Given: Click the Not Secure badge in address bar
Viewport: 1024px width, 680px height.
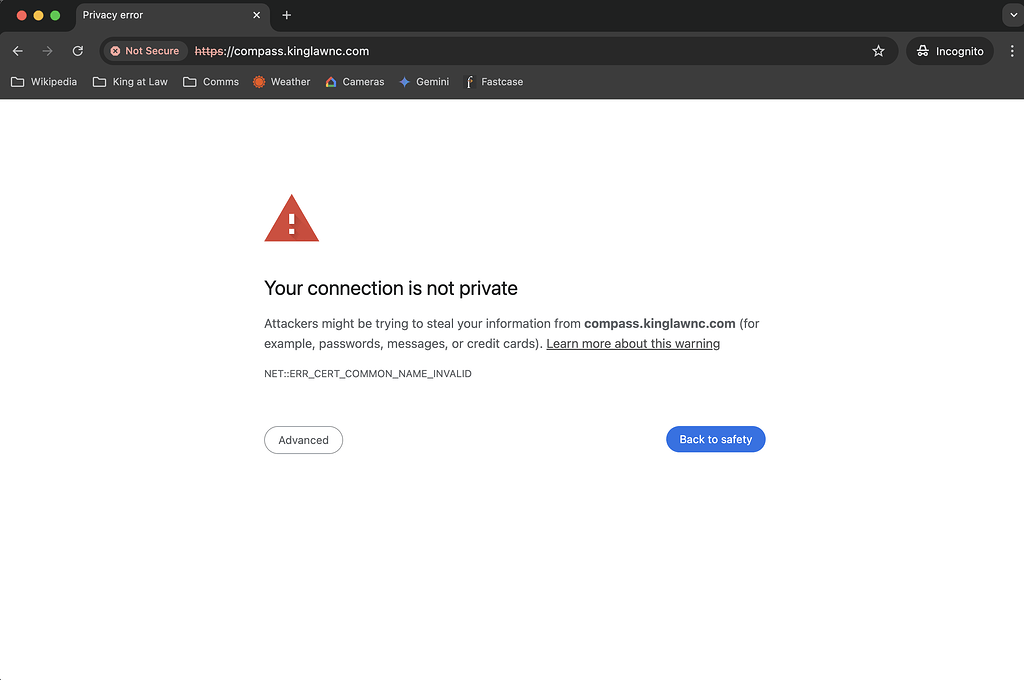Looking at the screenshot, I should coord(144,51).
